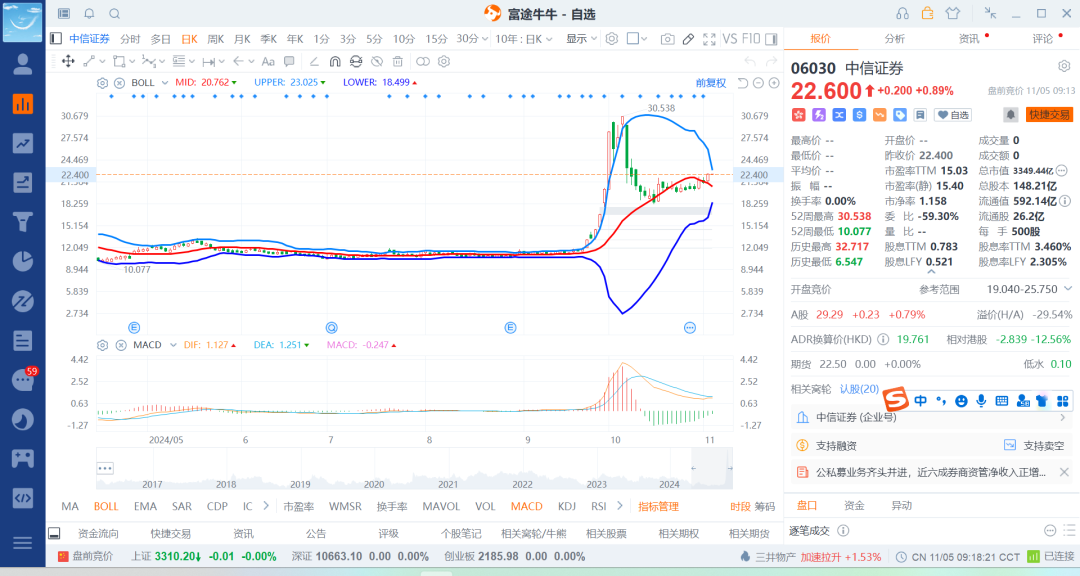1080x576 pixels.
Task: Toggle KDJ indicator at bottom bar
Action: click(x=567, y=506)
